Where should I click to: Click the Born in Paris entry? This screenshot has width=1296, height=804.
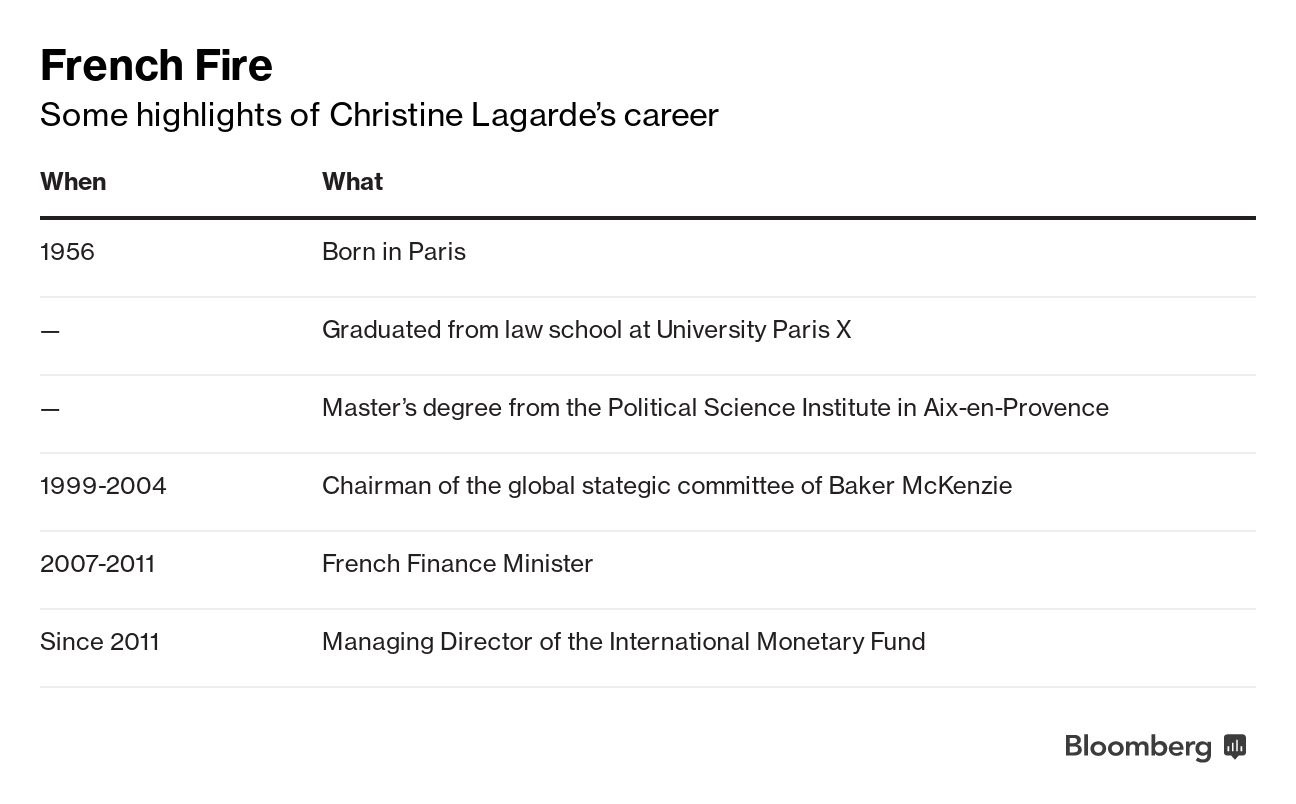point(394,252)
